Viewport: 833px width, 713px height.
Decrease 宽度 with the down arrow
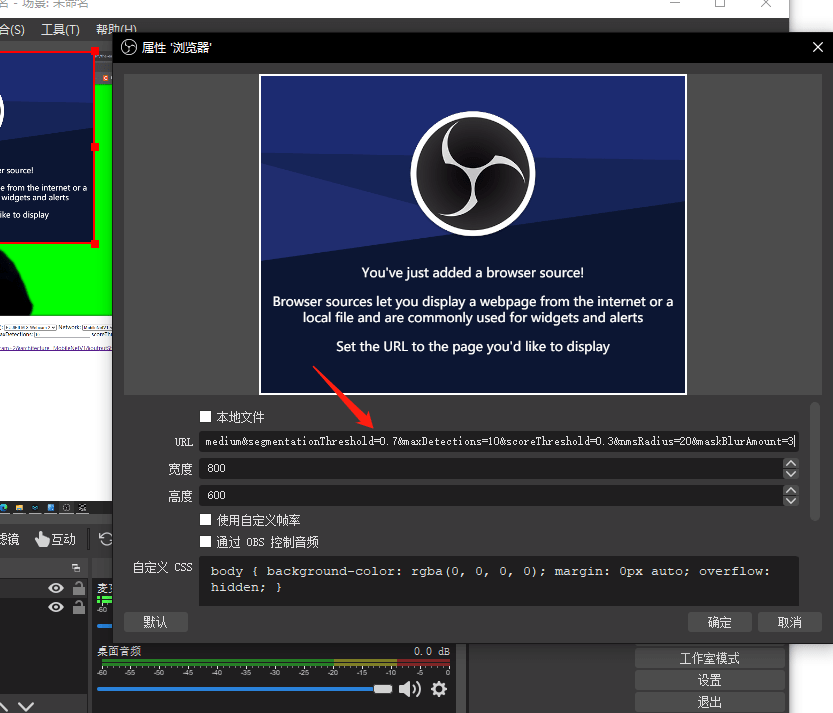click(790, 473)
